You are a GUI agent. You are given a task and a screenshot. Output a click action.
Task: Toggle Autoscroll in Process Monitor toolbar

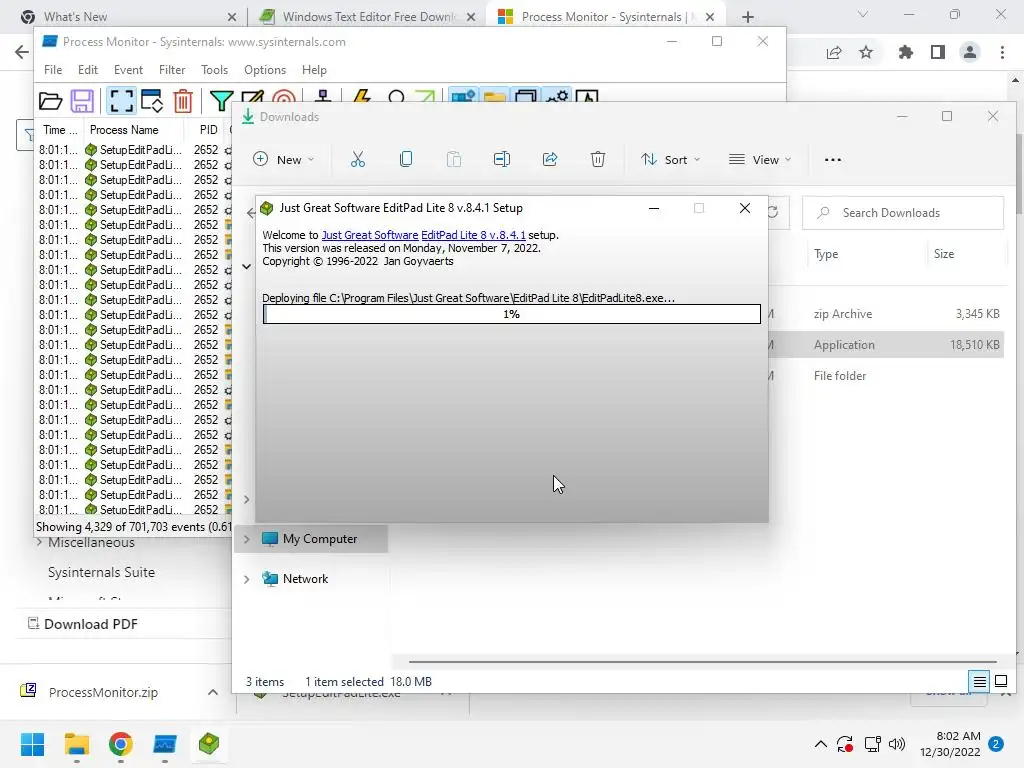[152, 101]
